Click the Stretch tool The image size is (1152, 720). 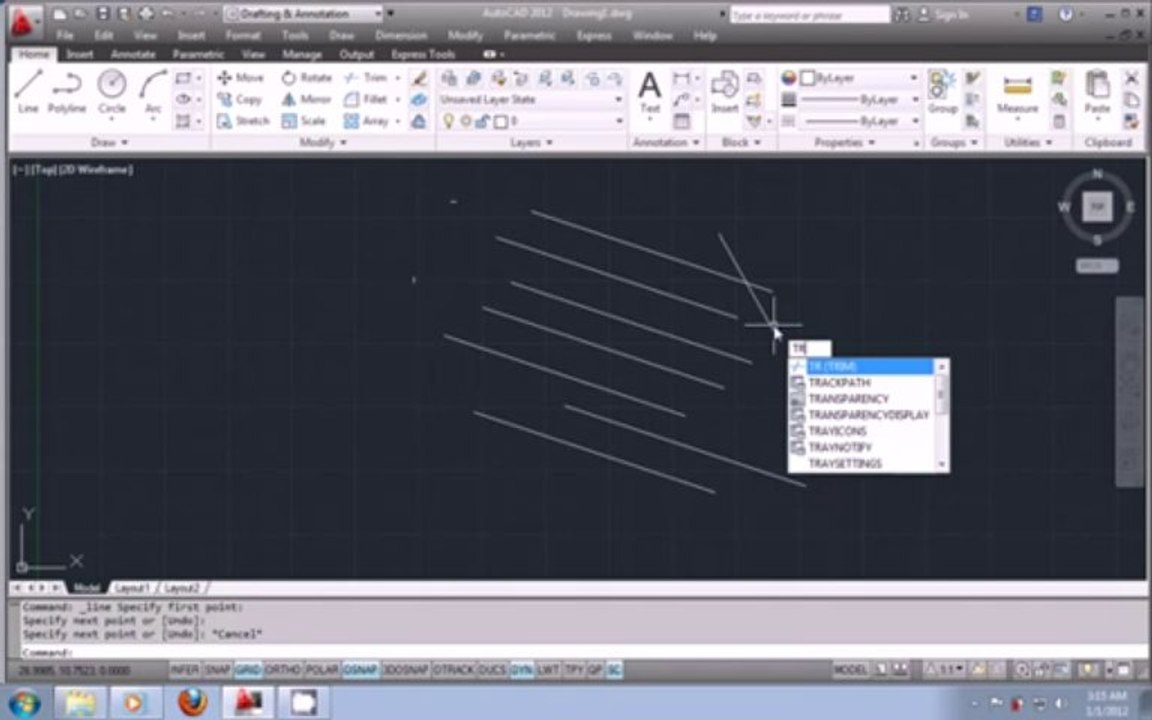(x=243, y=120)
